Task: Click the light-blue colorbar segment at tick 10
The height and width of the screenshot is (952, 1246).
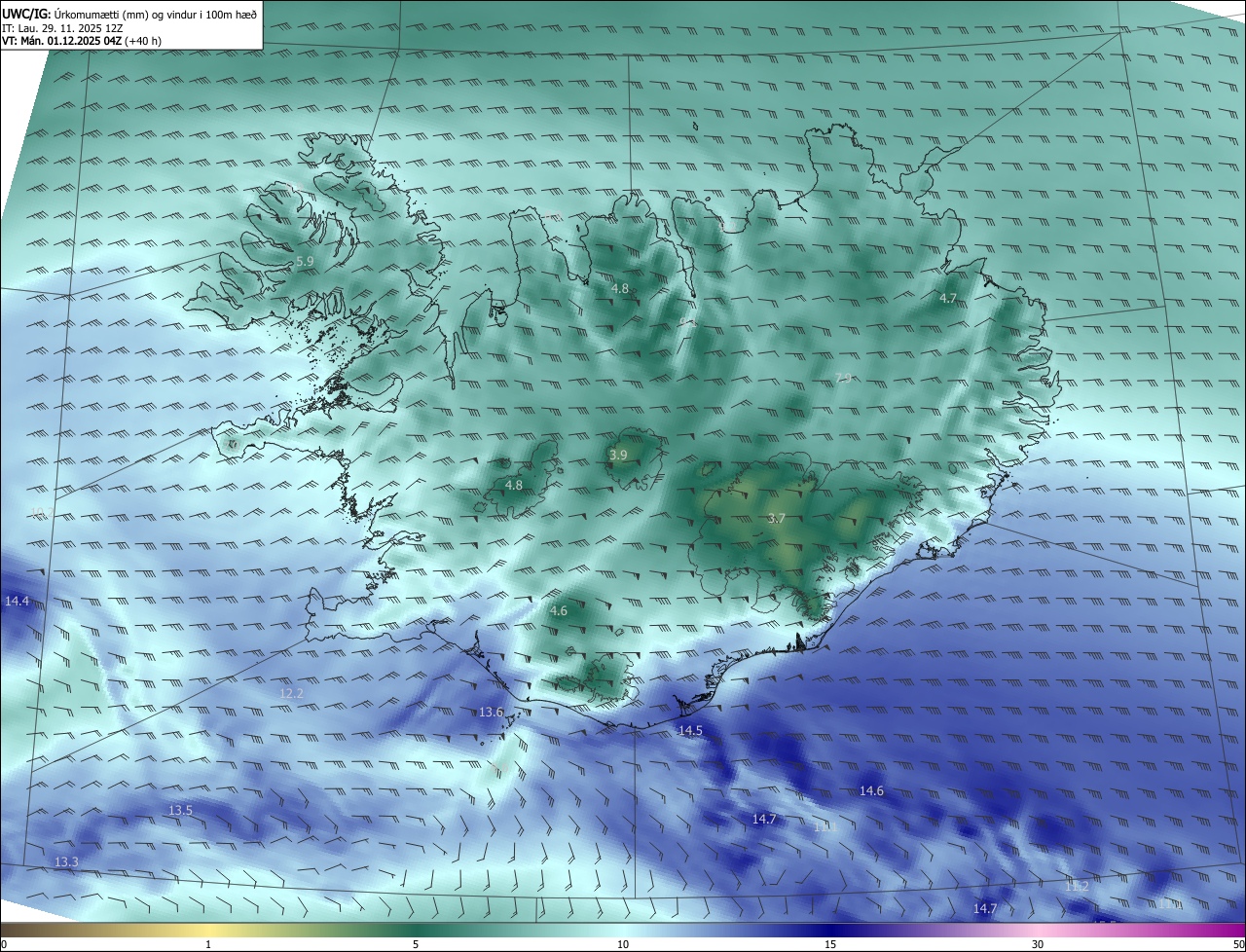Action: tap(623, 930)
